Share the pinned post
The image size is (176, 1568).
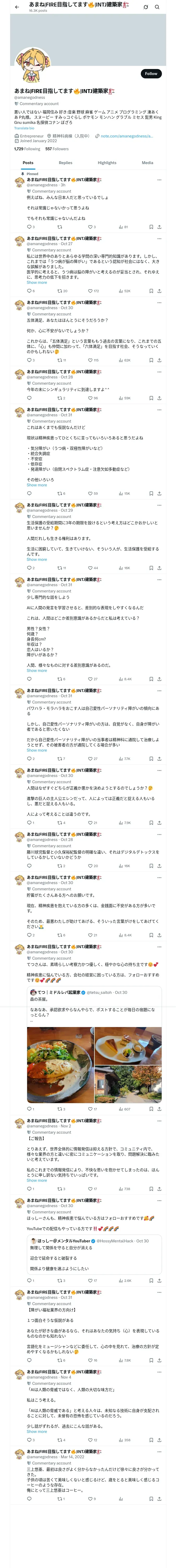[159, 227]
